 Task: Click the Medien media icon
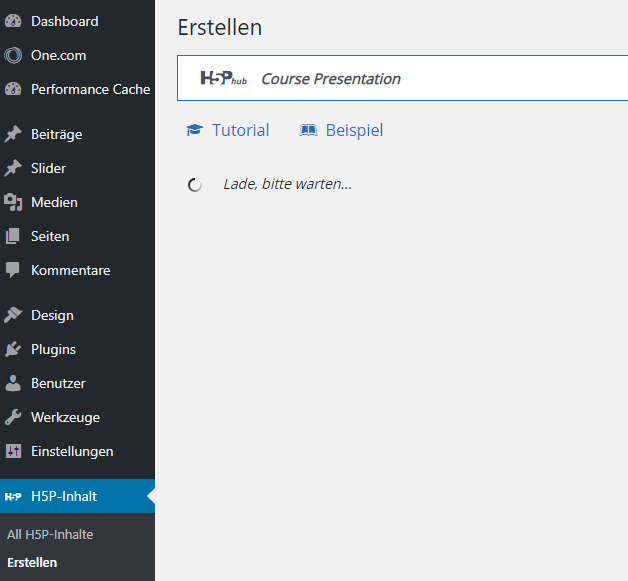tap(13, 202)
